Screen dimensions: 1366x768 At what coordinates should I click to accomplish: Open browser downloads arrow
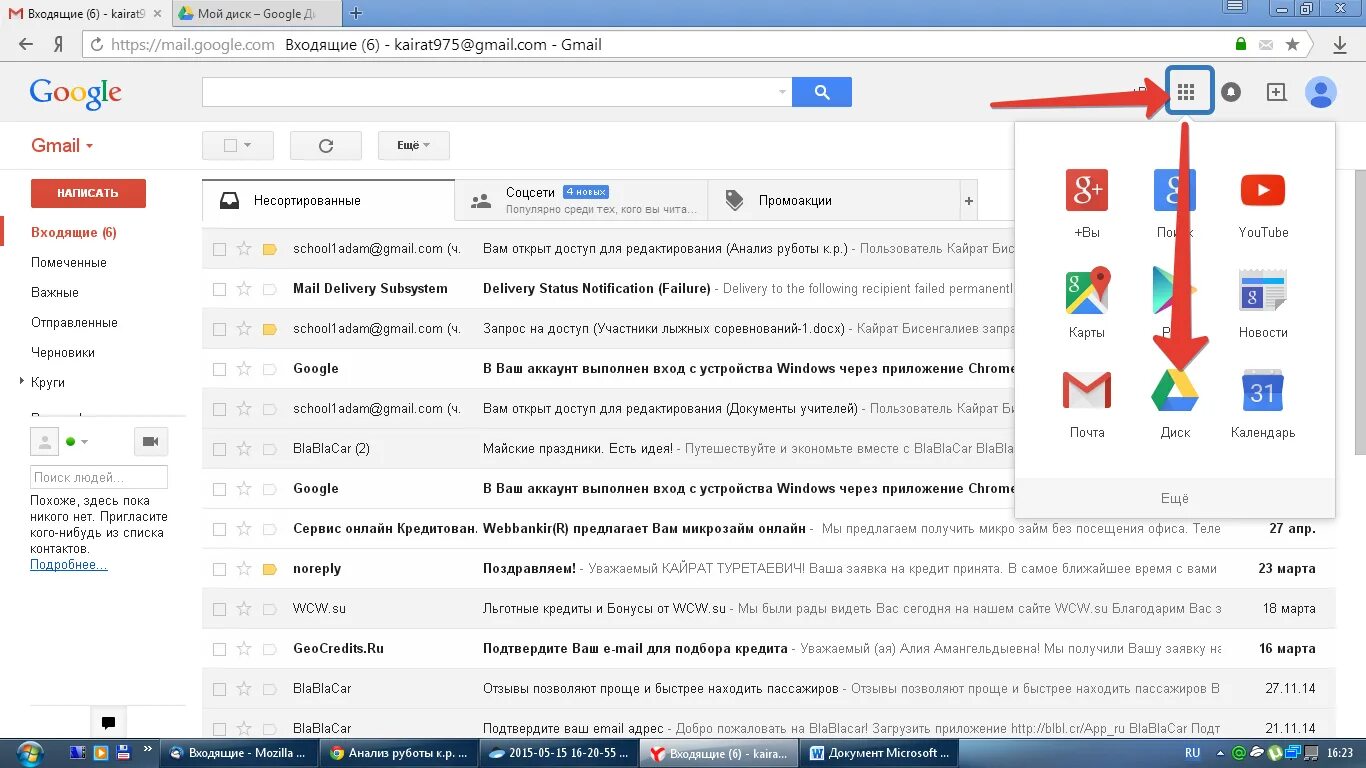pos(1341,44)
